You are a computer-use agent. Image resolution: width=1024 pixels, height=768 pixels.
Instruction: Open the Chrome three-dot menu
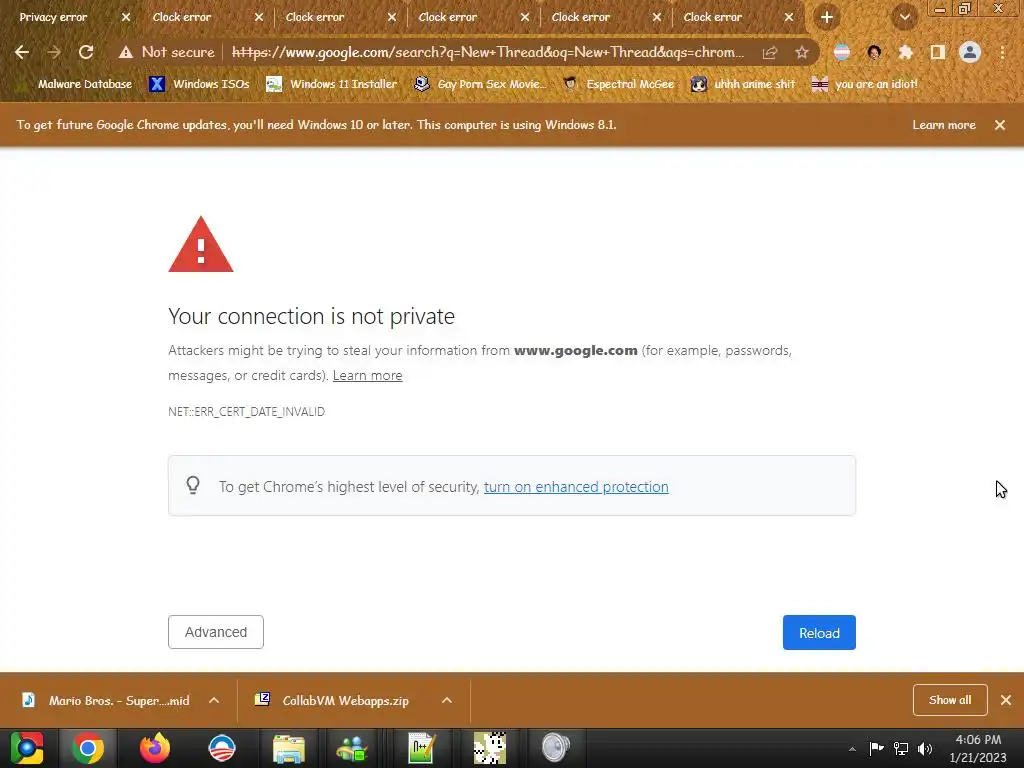(x=1002, y=52)
